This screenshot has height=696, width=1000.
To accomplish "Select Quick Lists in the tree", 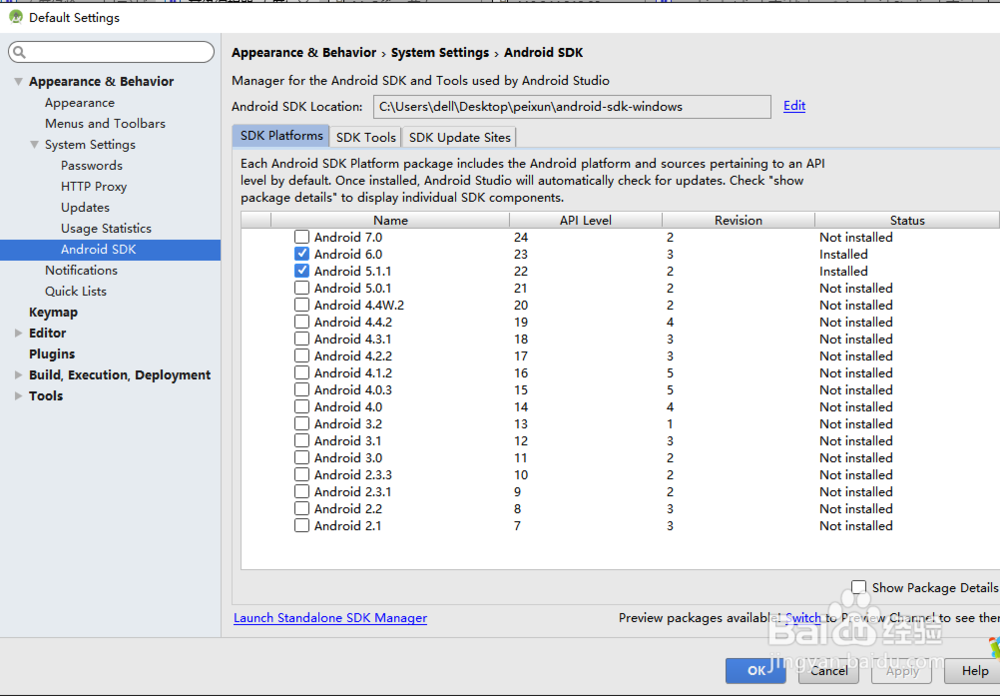I will tap(75, 292).
